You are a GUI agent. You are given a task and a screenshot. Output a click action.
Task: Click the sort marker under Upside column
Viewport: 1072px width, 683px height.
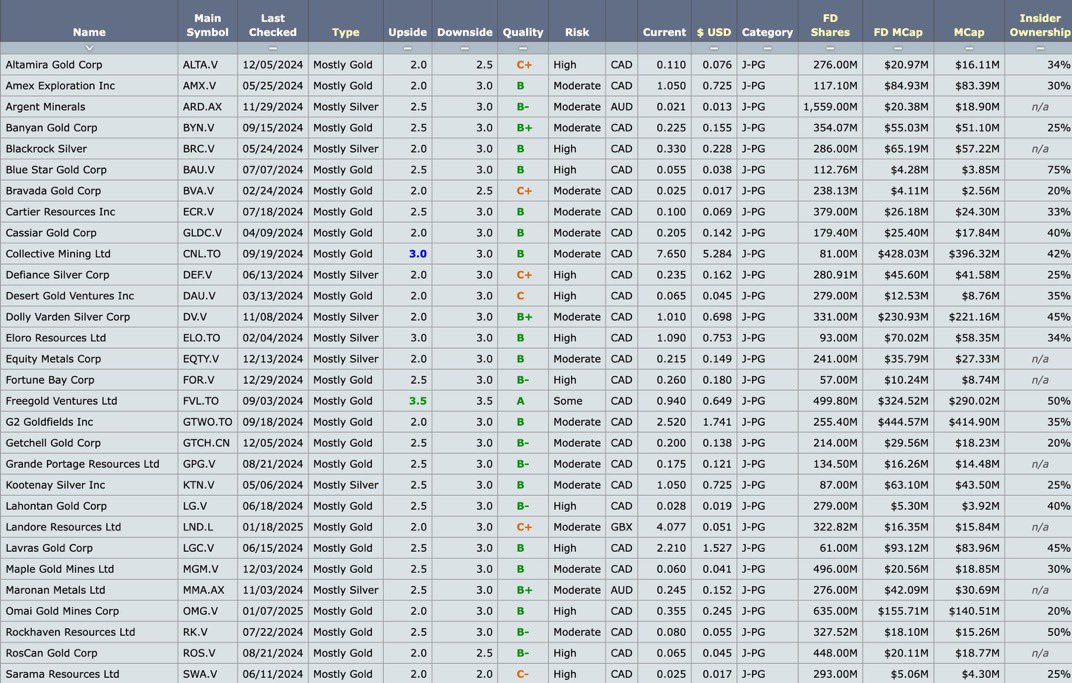(407, 48)
